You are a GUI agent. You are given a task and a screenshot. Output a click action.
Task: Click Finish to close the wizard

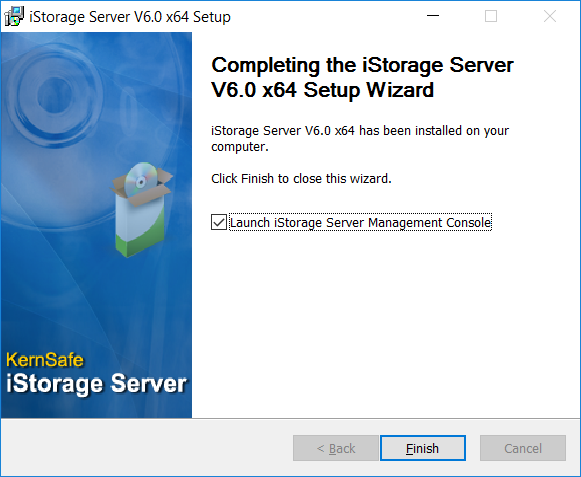tap(423, 448)
